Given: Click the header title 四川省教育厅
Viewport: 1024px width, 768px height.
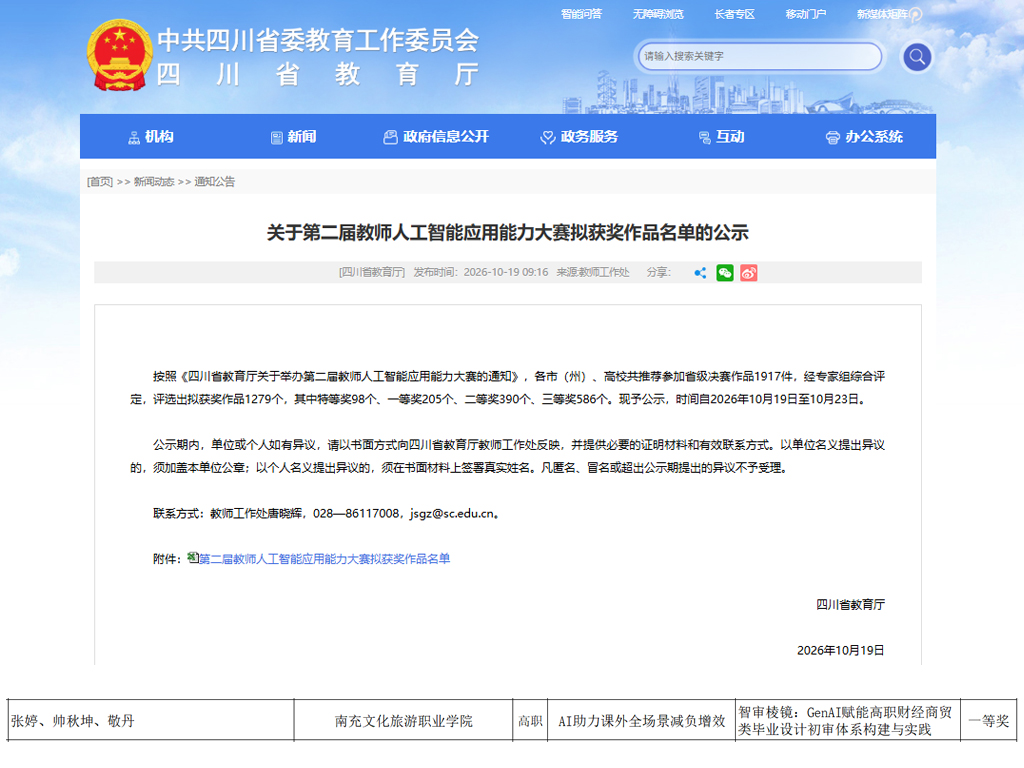Looking at the screenshot, I should click(x=318, y=74).
